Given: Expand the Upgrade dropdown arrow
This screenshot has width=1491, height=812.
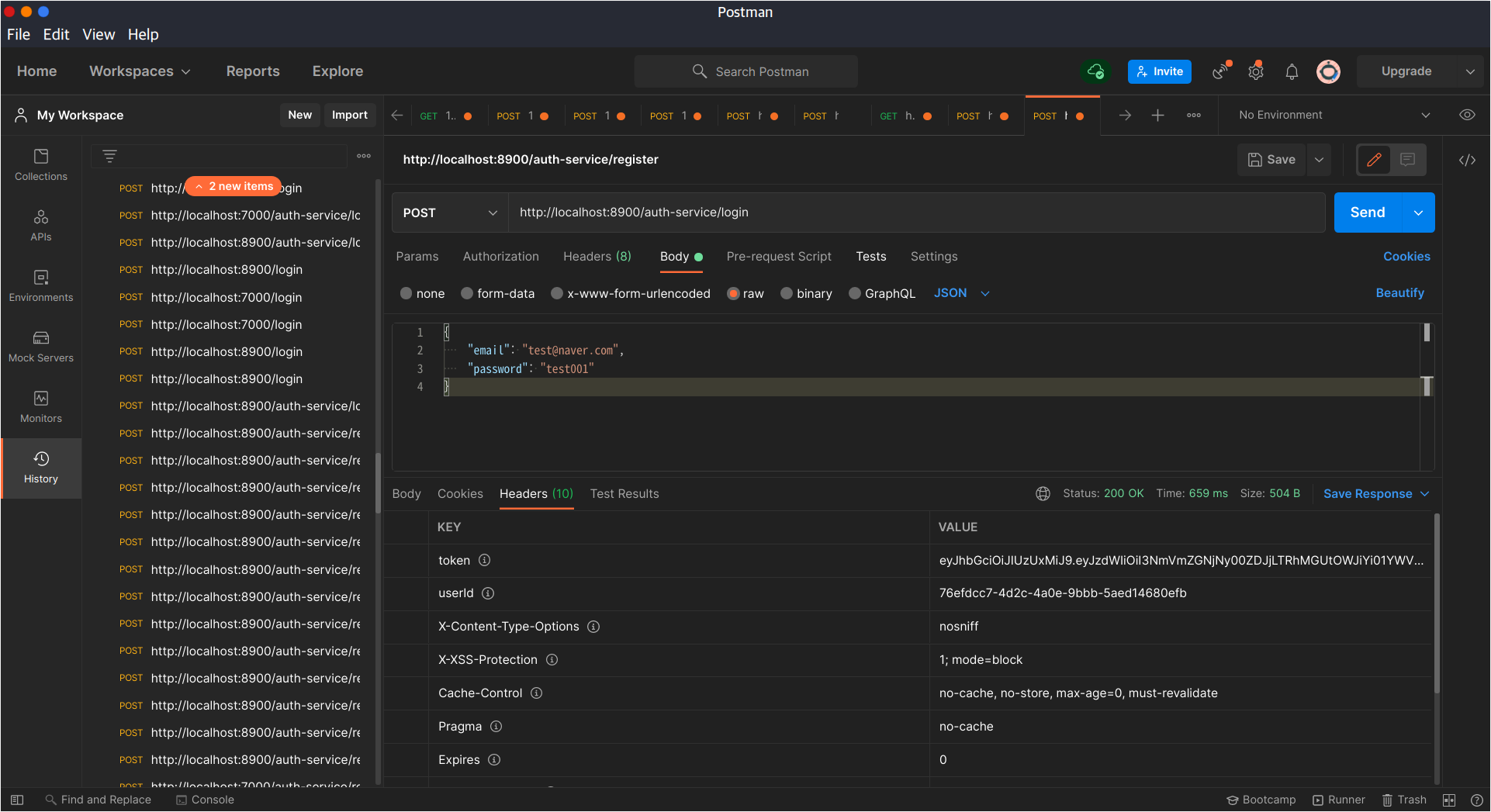Looking at the screenshot, I should pos(1470,71).
